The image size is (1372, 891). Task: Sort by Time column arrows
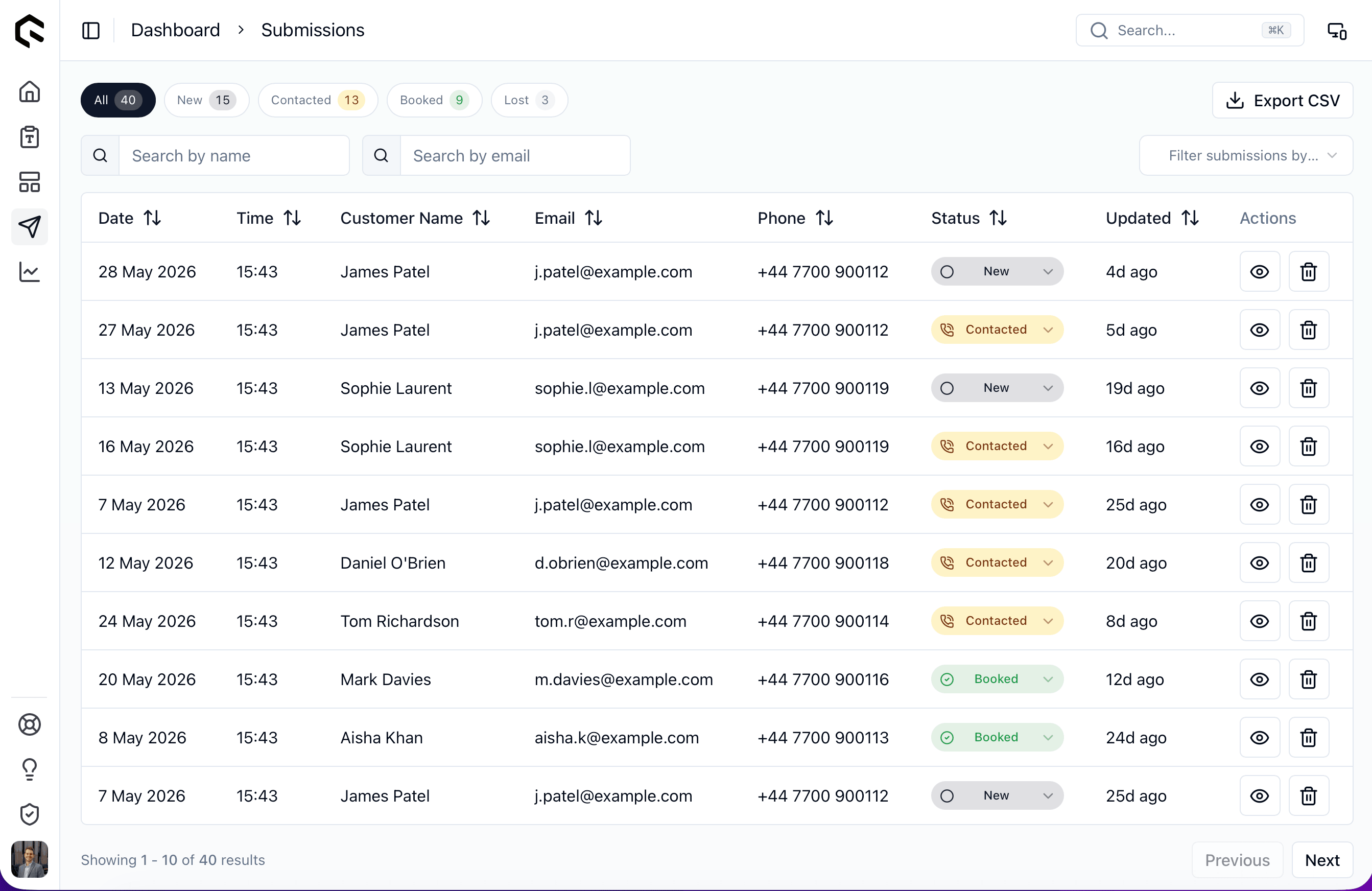tap(292, 218)
